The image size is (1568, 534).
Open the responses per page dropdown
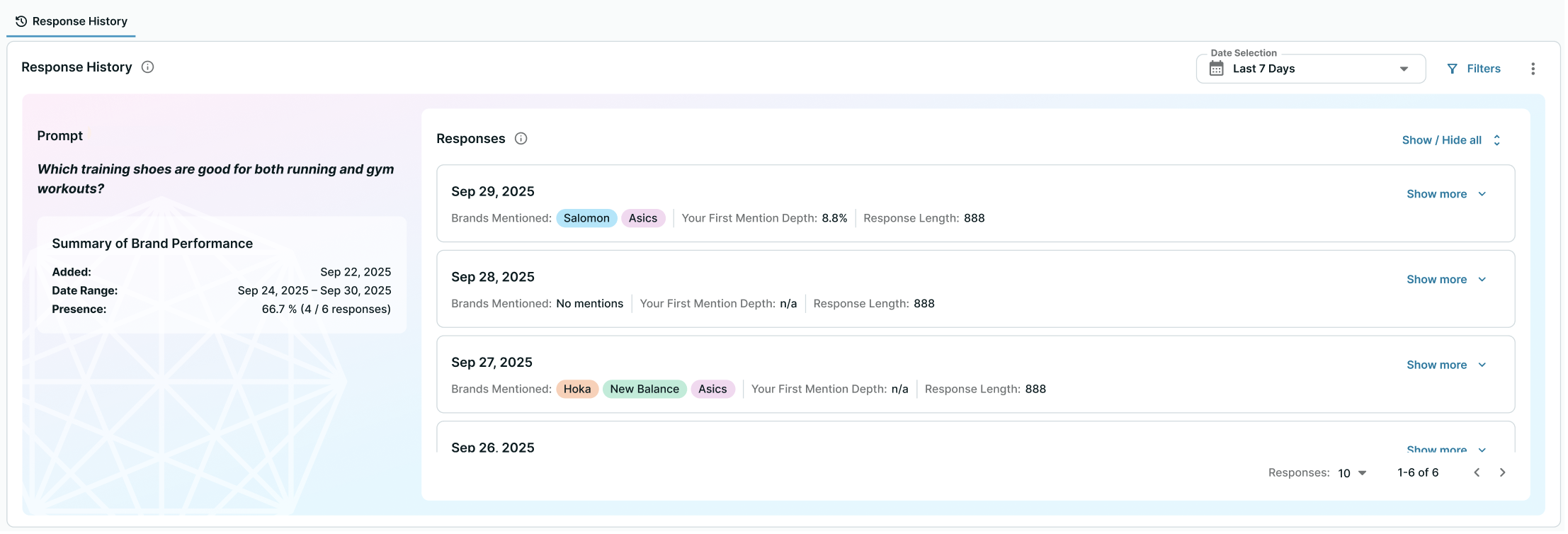(1351, 473)
